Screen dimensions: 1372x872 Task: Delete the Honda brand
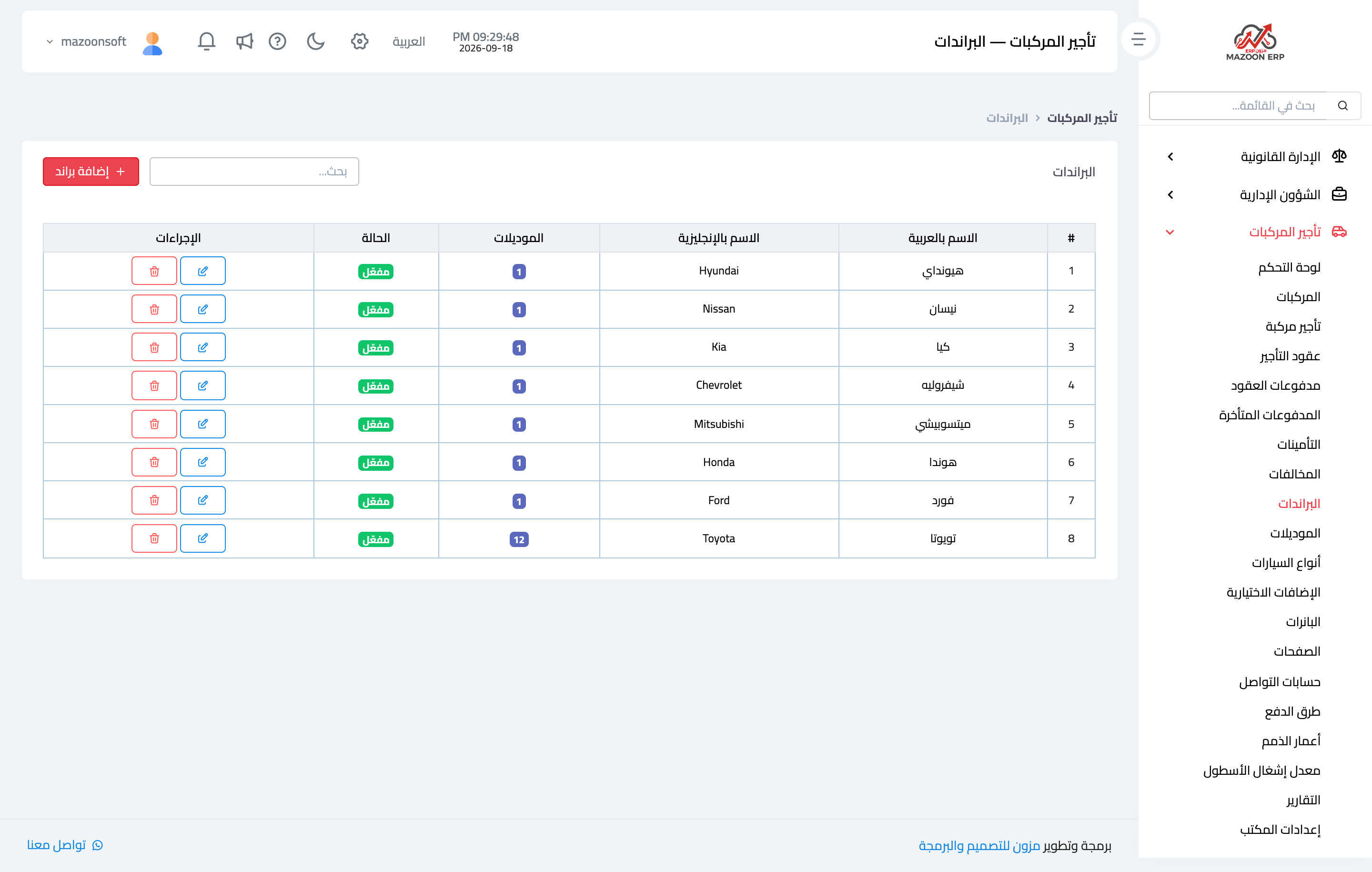tap(154, 462)
